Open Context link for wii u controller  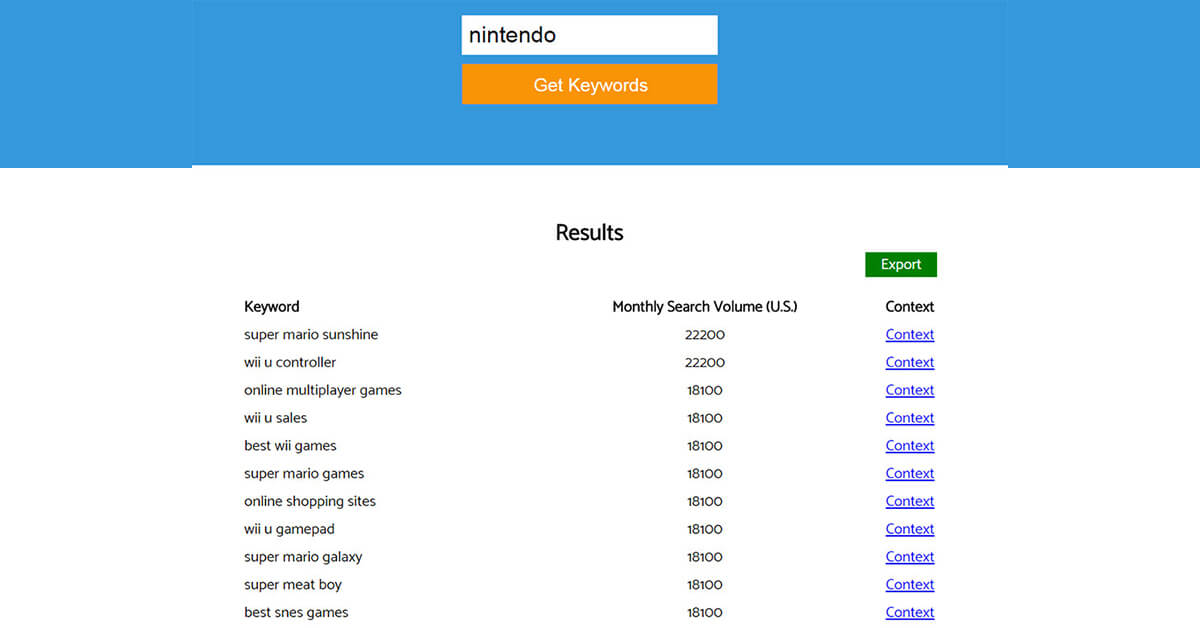pyautogui.click(x=909, y=362)
